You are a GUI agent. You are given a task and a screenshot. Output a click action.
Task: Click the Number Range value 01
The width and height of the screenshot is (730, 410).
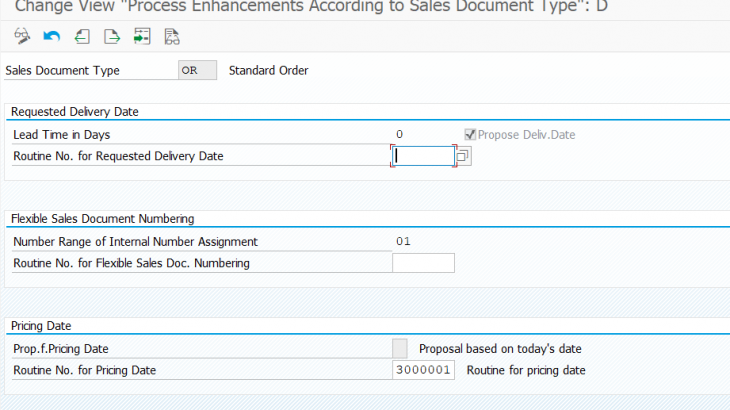403,241
